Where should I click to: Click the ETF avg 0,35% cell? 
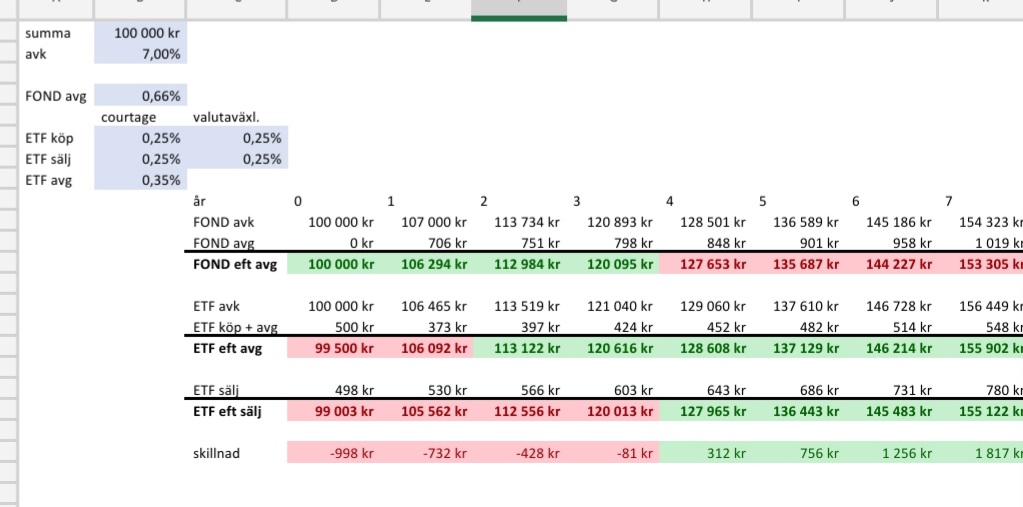141,180
